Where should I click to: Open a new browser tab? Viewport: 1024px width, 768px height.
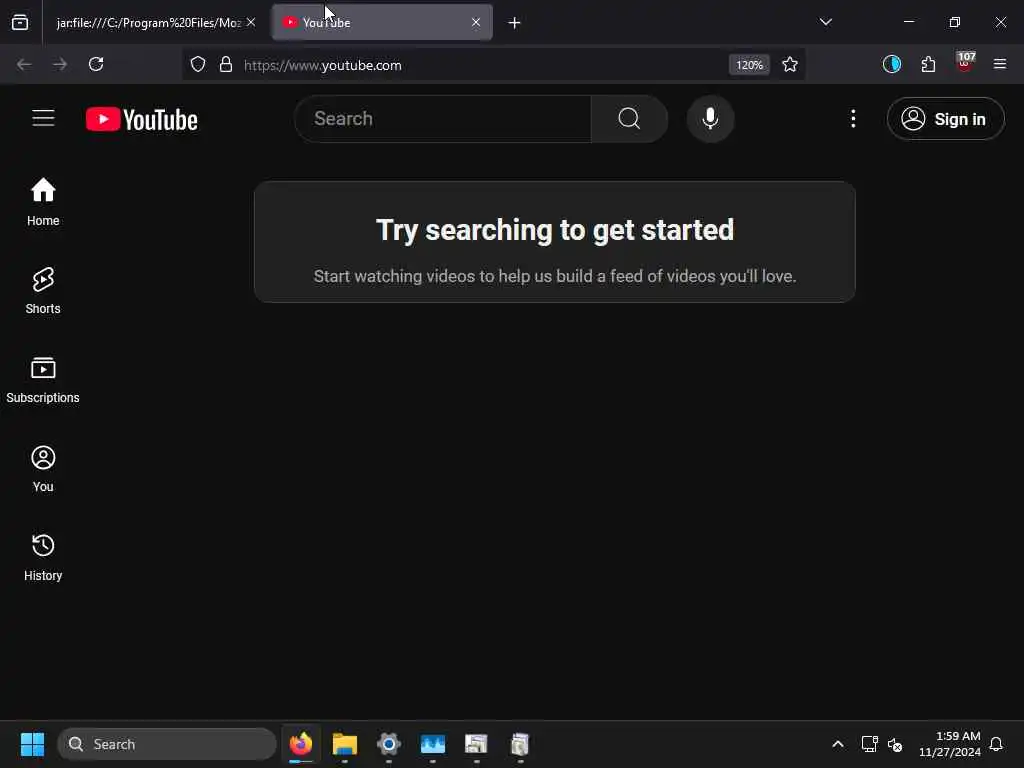515,23
